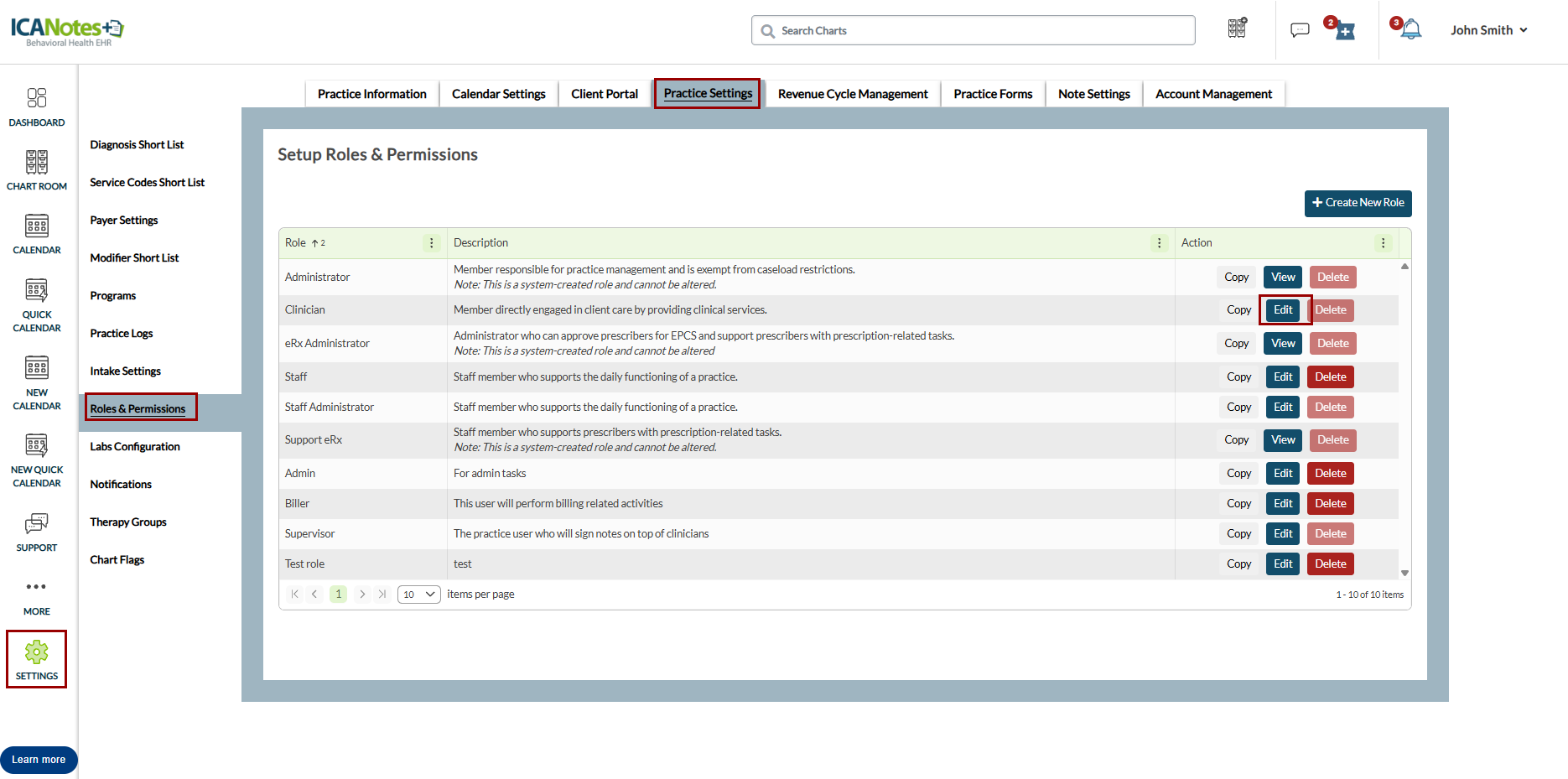Open the Role column options menu
1568x779 pixels.
pos(432,243)
